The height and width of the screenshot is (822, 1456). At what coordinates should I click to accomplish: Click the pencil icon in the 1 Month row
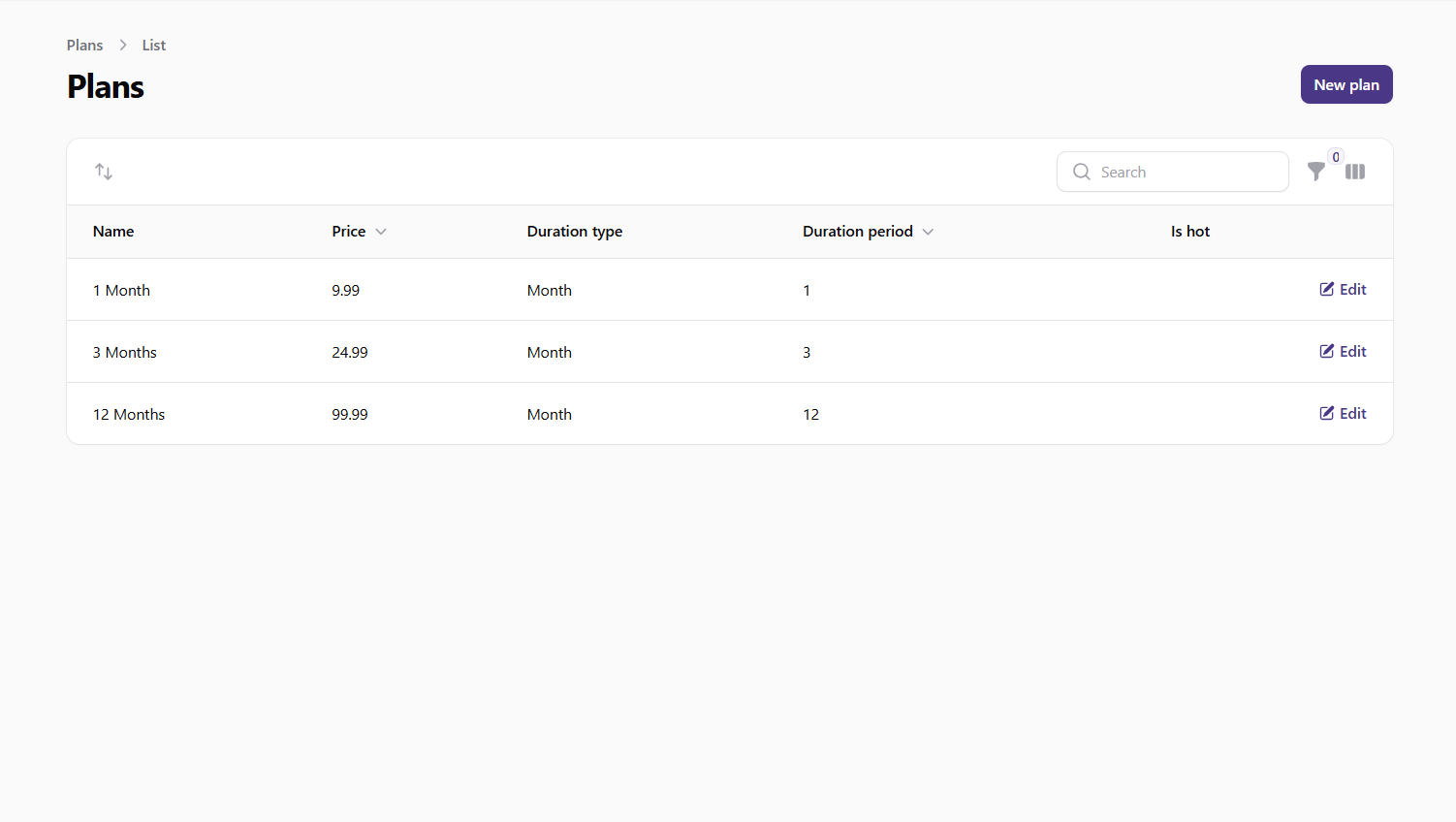tap(1327, 289)
